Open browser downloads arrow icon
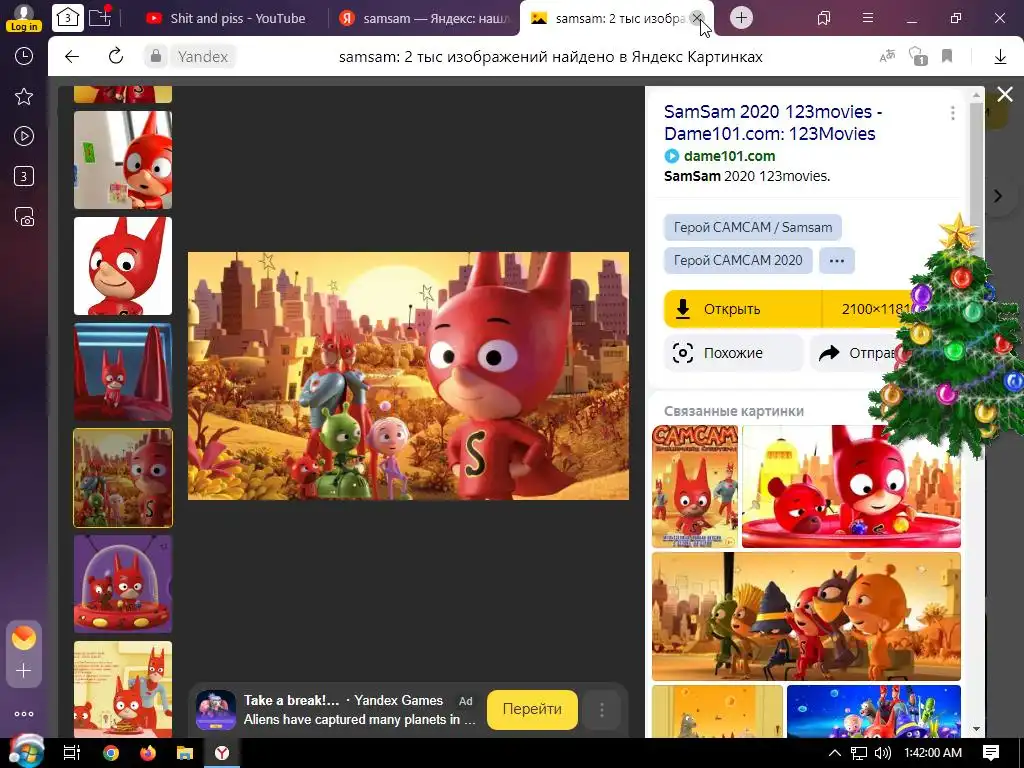This screenshot has width=1024, height=768. (x=1000, y=57)
